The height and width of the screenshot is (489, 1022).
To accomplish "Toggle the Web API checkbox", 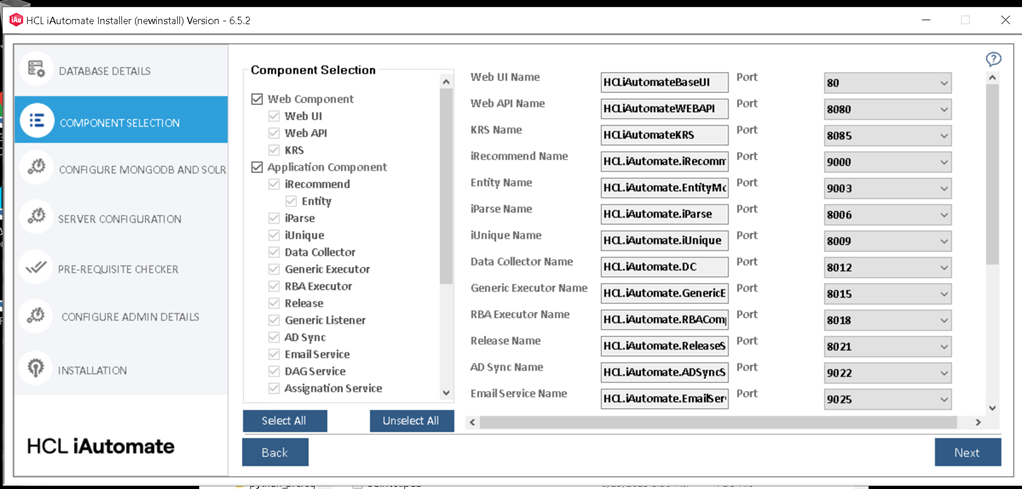I will point(274,133).
